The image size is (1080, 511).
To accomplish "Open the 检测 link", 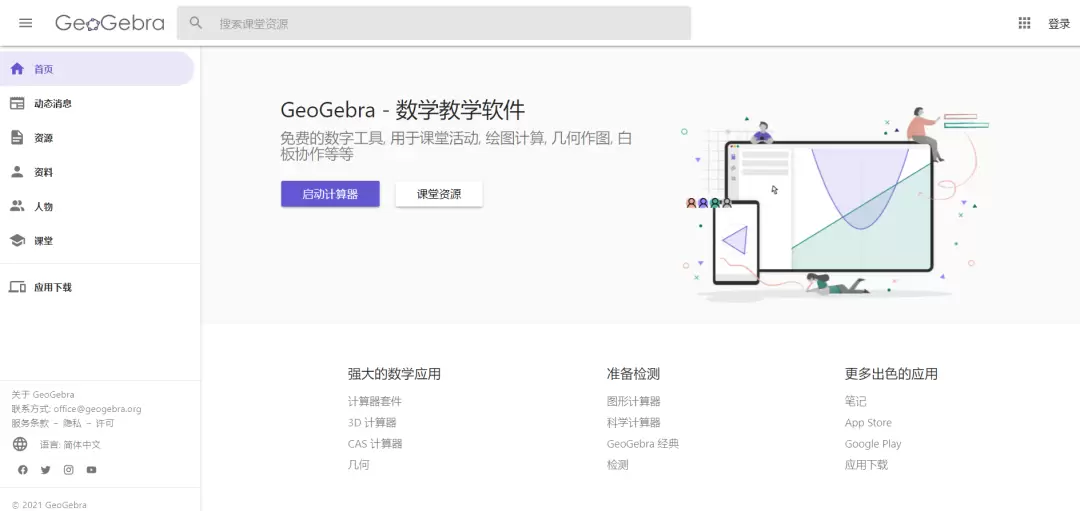I will point(617,465).
